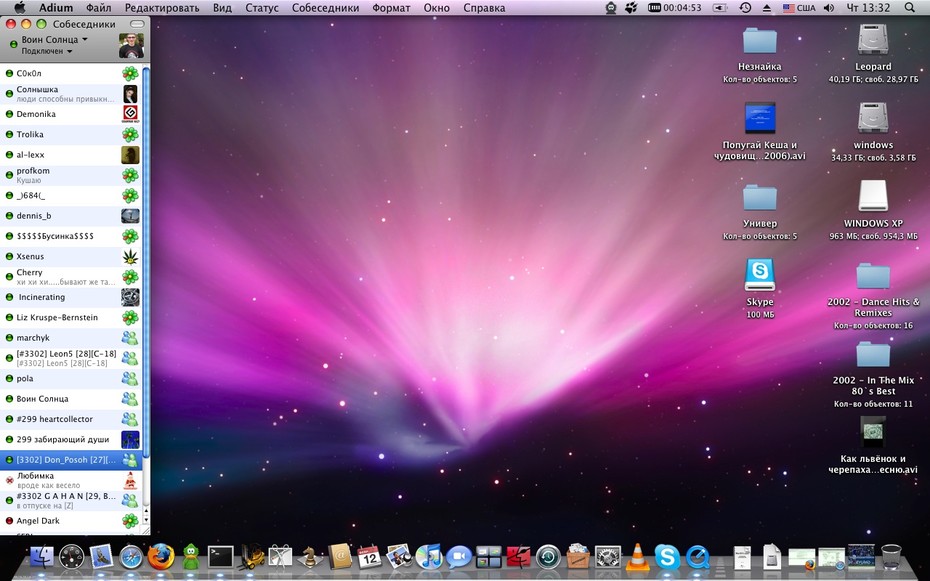Open Terminal from the Dock
Viewport: 930px width, 581px height.
221,557
